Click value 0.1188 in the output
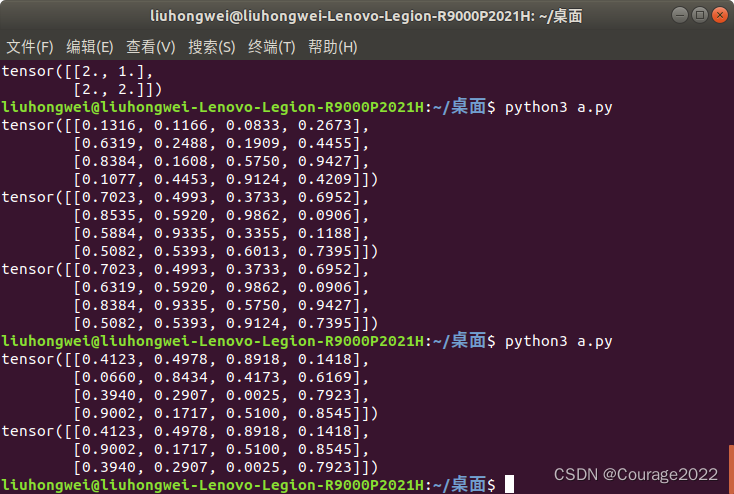Screen dimensions: 734x494 click(x=325, y=233)
